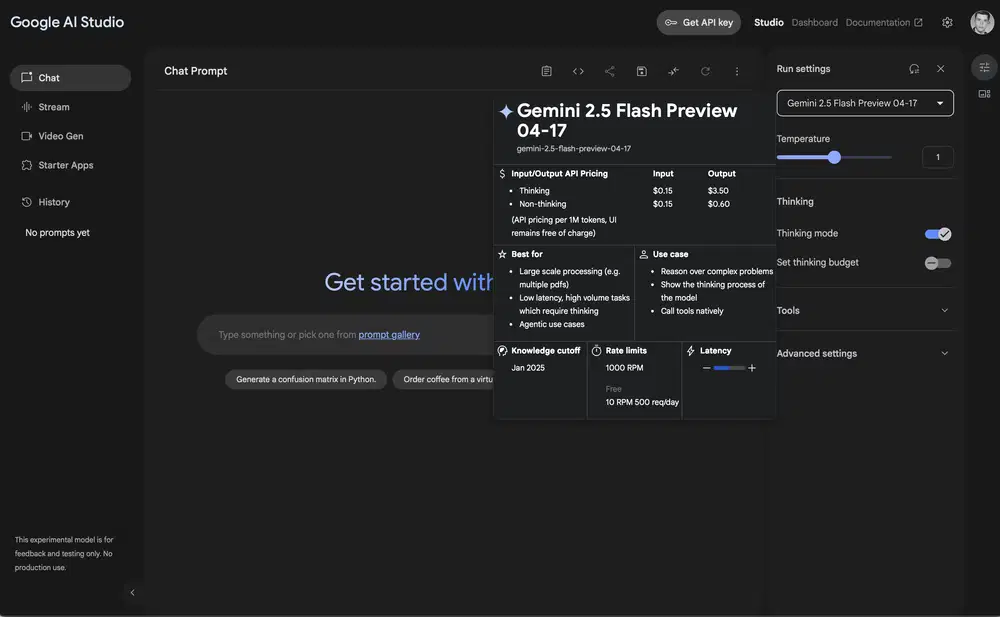Open the Chat section in sidebar

click(70, 78)
